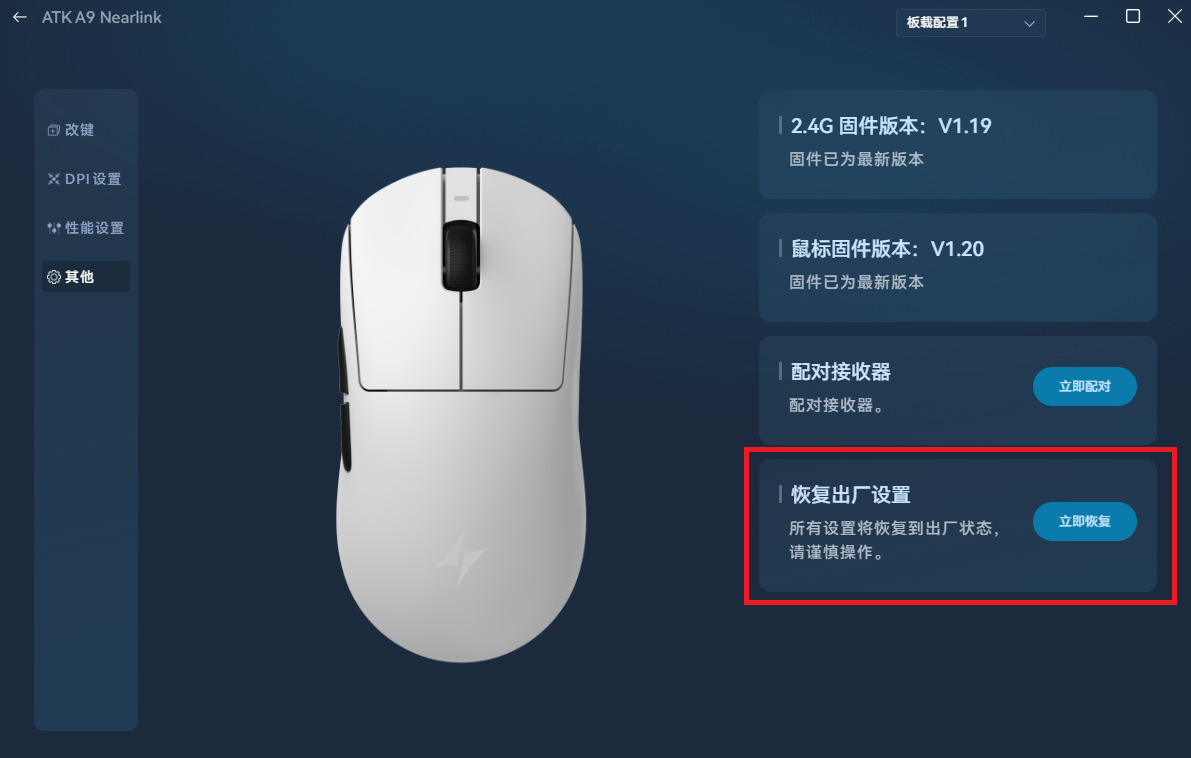This screenshot has height=758, width=1191.
Task: Click the lightning logo on mouse
Action: (x=460, y=558)
